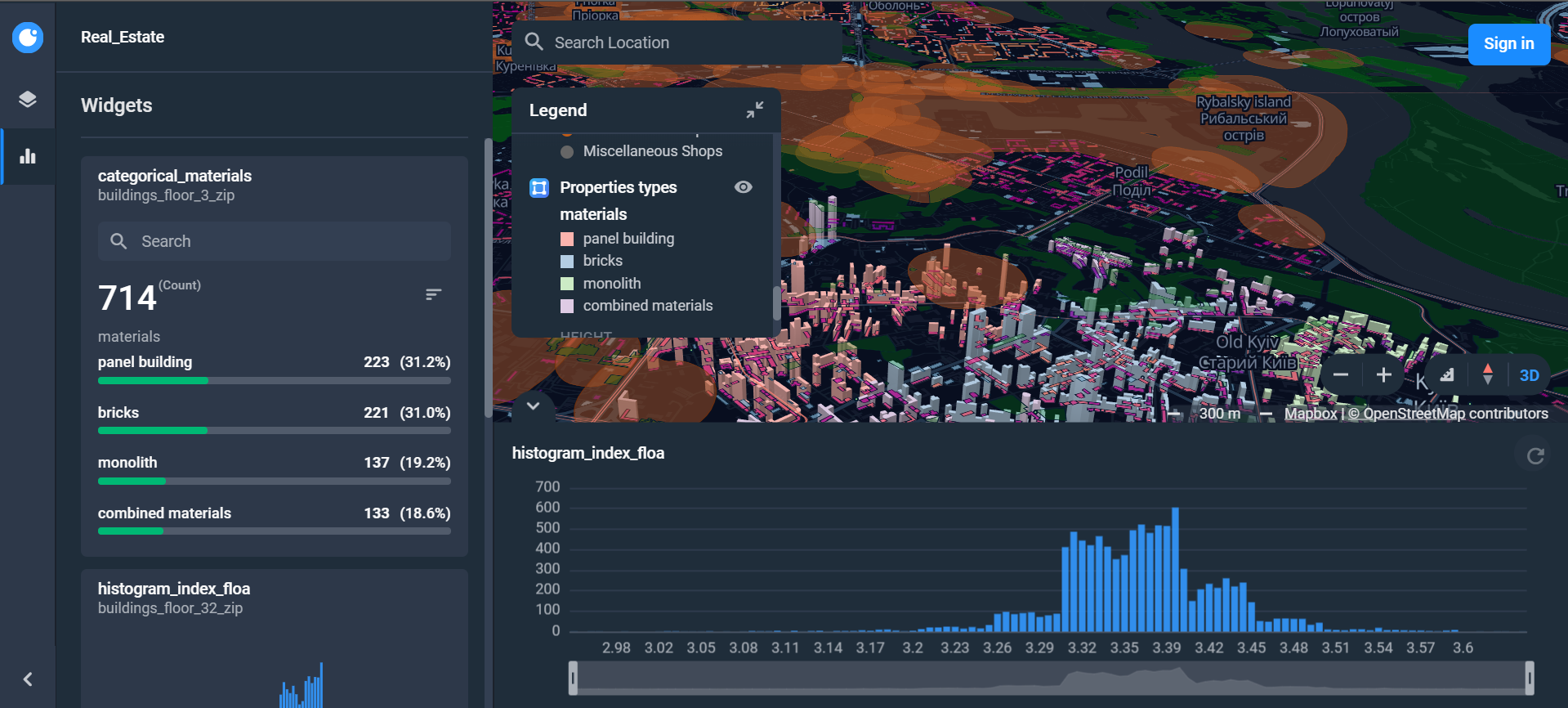
Task: Select the bricks category row
Action: click(x=275, y=420)
